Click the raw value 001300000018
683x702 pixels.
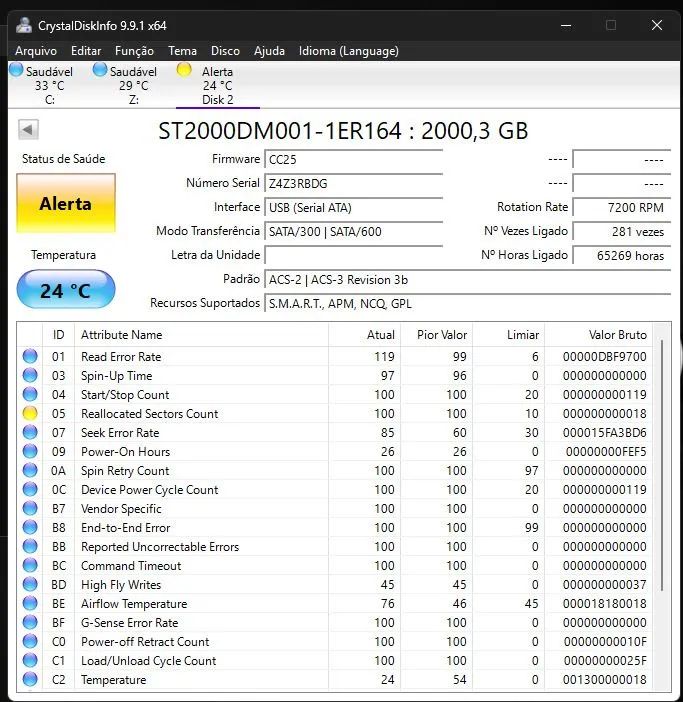coord(604,680)
